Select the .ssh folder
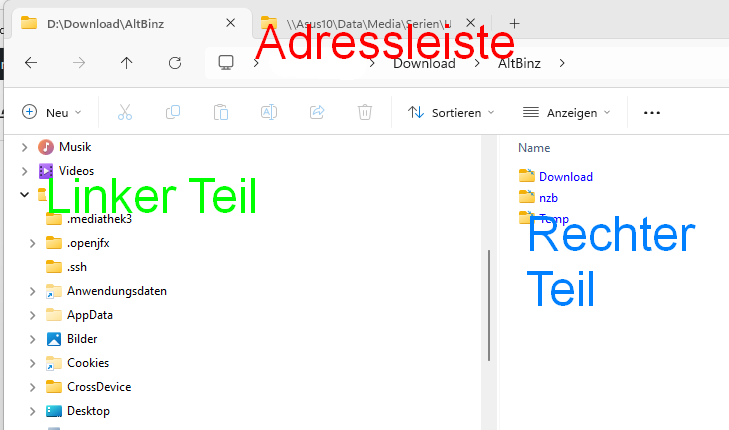The image size is (729, 430). (x=77, y=267)
